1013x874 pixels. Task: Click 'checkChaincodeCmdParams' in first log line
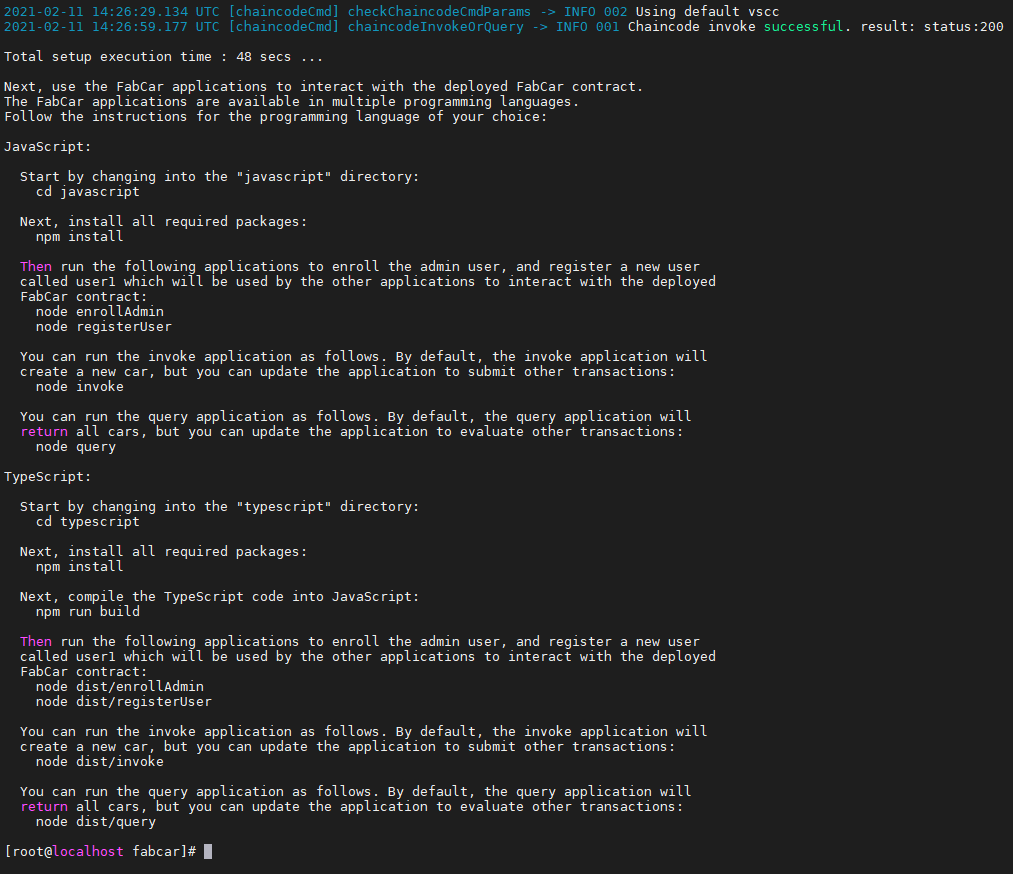[x=439, y=12]
